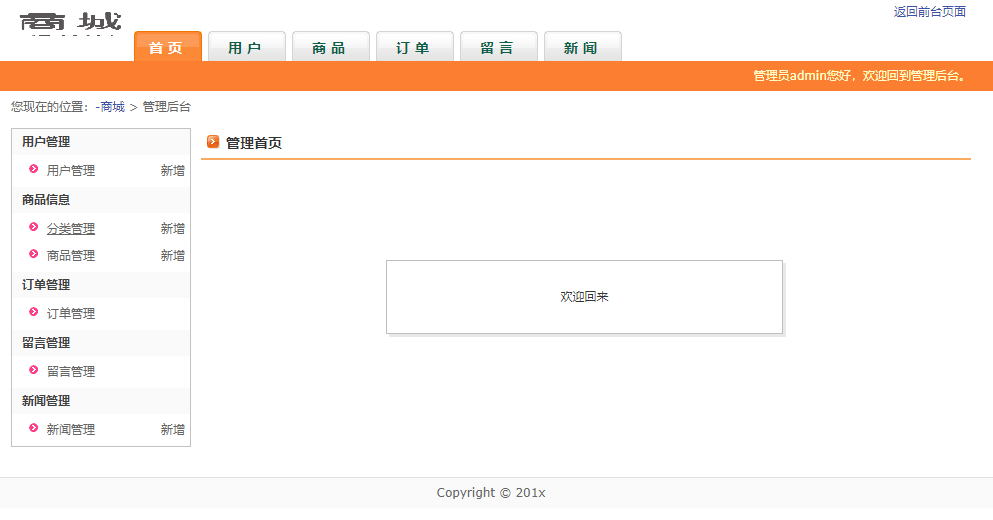The image size is (993, 520).
Task: Open the 订单管理 sidebar link
Action: click(x=71, y=314)
